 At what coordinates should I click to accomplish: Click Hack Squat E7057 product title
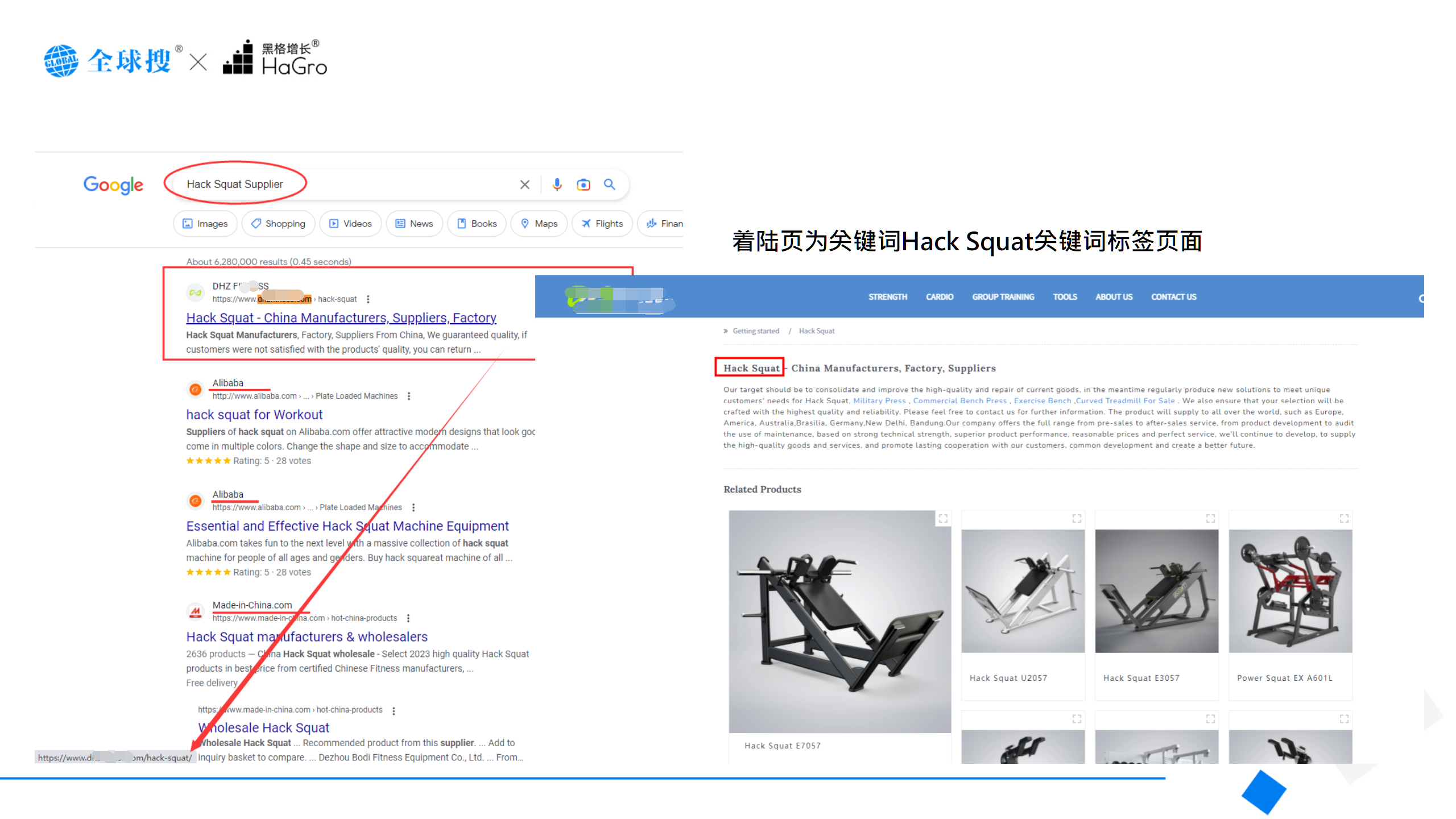click(783, 746)
